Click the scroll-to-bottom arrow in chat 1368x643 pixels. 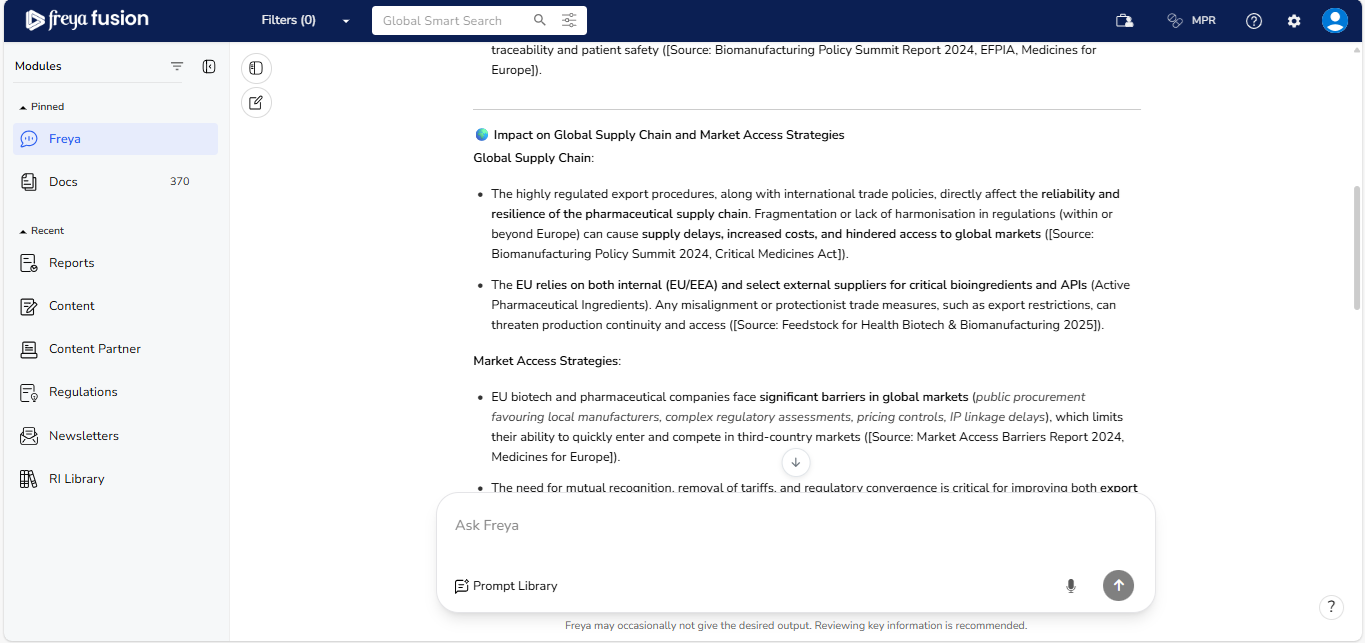(x=796, y=462)
